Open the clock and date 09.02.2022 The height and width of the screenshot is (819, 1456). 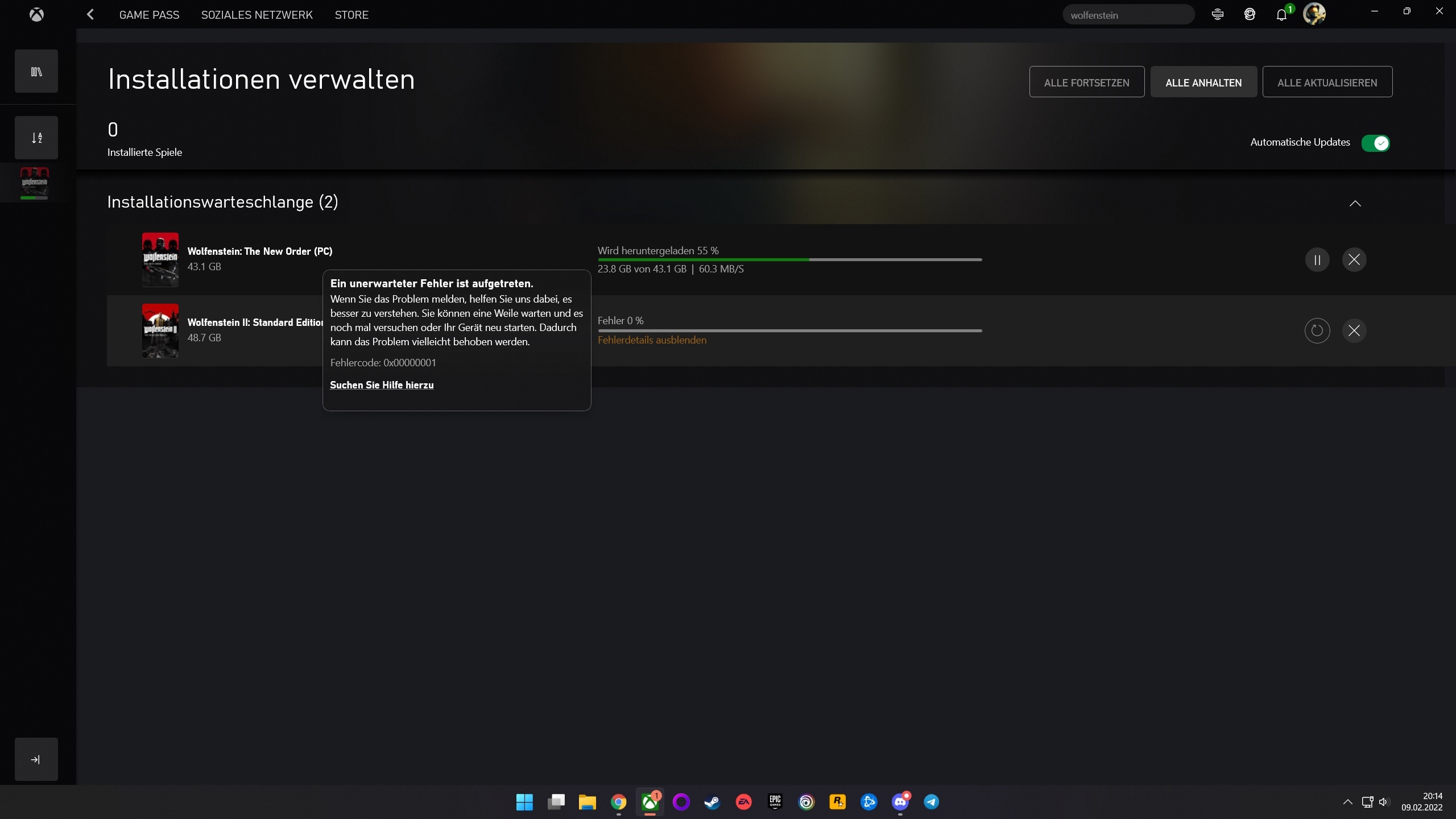(x=1422, y=802)
